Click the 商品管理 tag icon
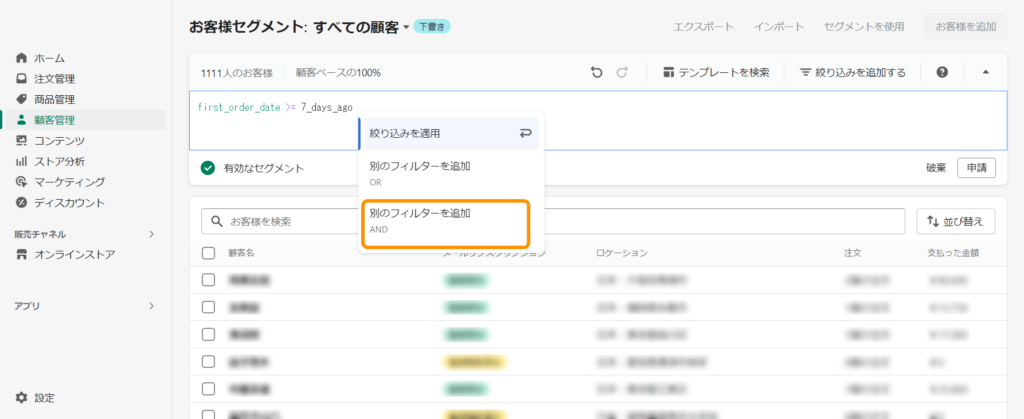This screenshot has height=419, width=1024. [x=22, y=99]
